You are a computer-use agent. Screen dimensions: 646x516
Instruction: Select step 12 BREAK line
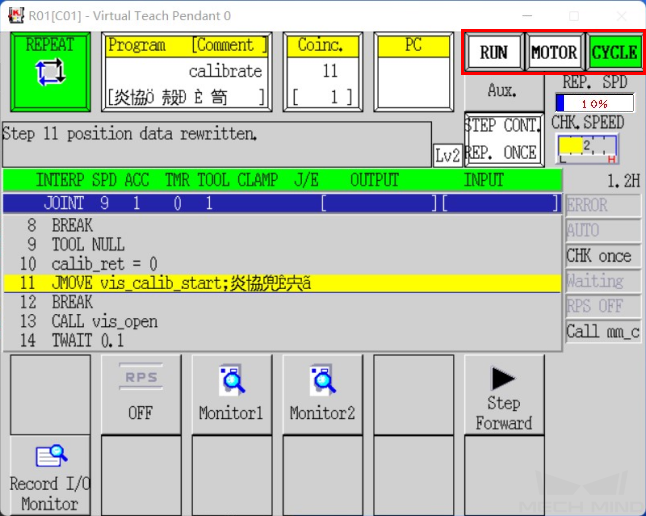tap(282, 302)
